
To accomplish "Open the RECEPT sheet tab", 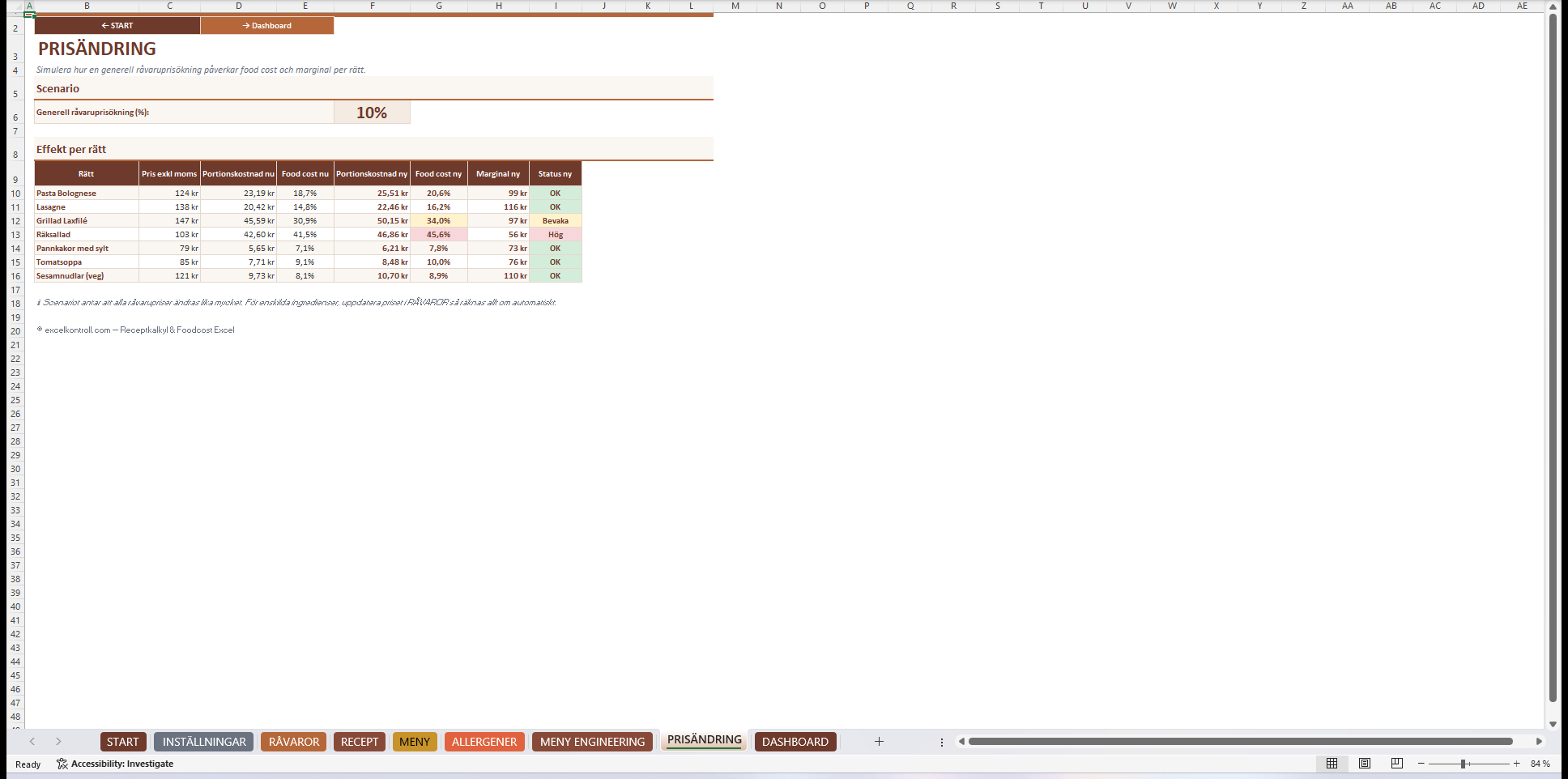I will 360,742.
